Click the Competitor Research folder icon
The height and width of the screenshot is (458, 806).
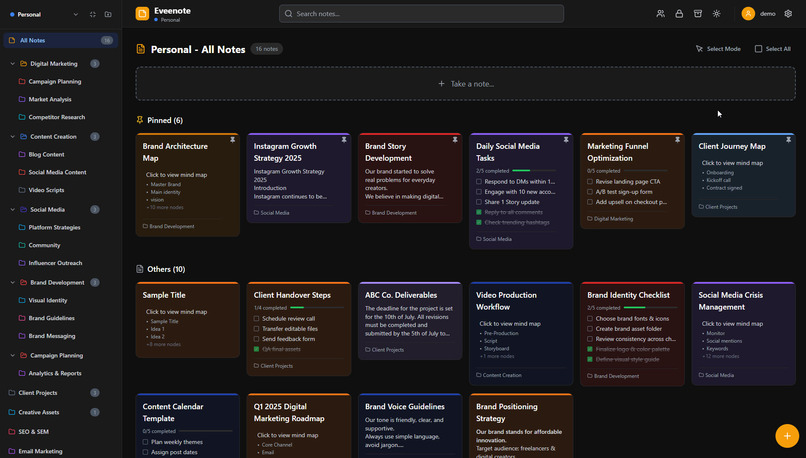tap(22, 117)
